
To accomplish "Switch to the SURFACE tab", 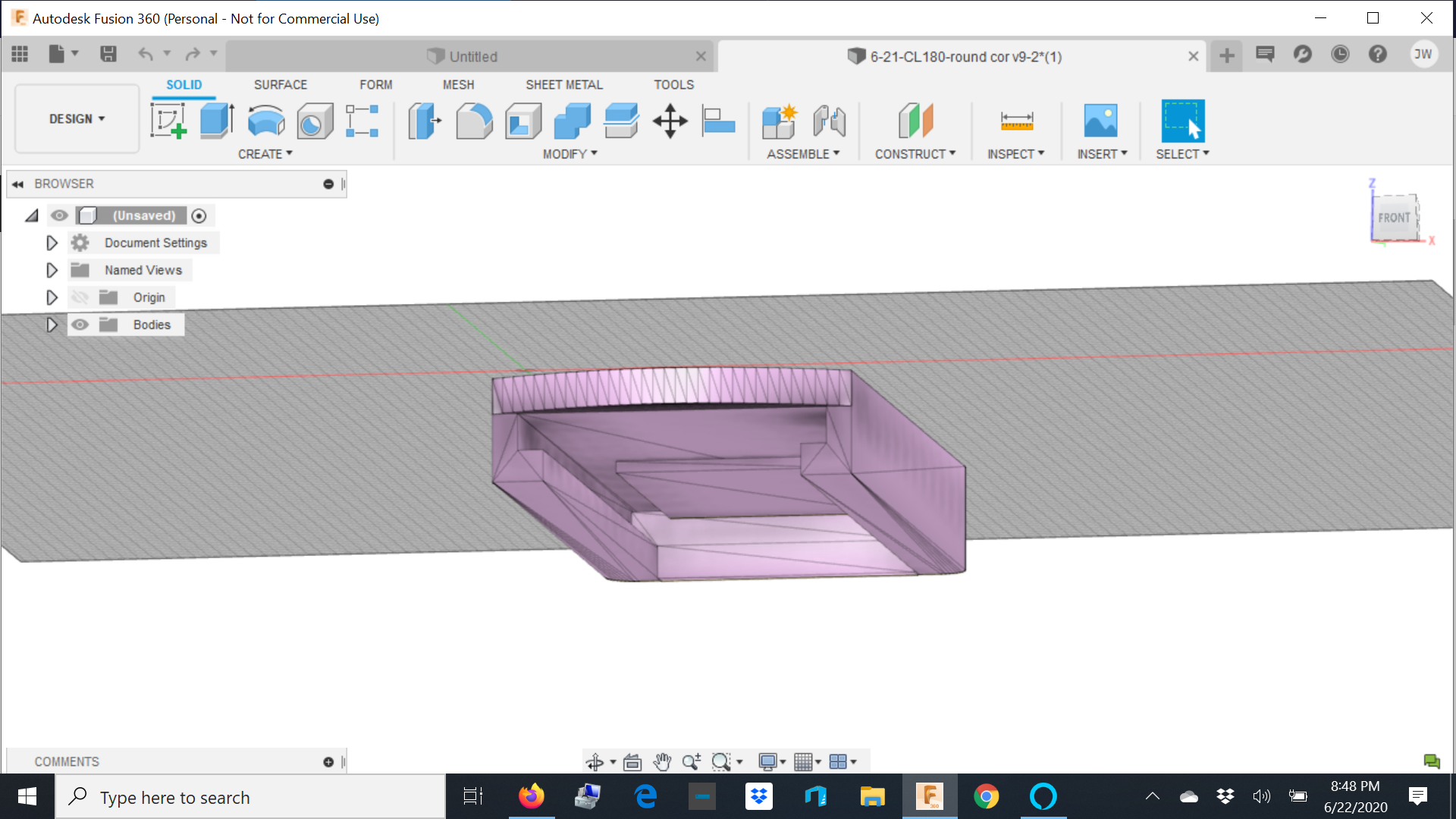I will coord(280,84).
